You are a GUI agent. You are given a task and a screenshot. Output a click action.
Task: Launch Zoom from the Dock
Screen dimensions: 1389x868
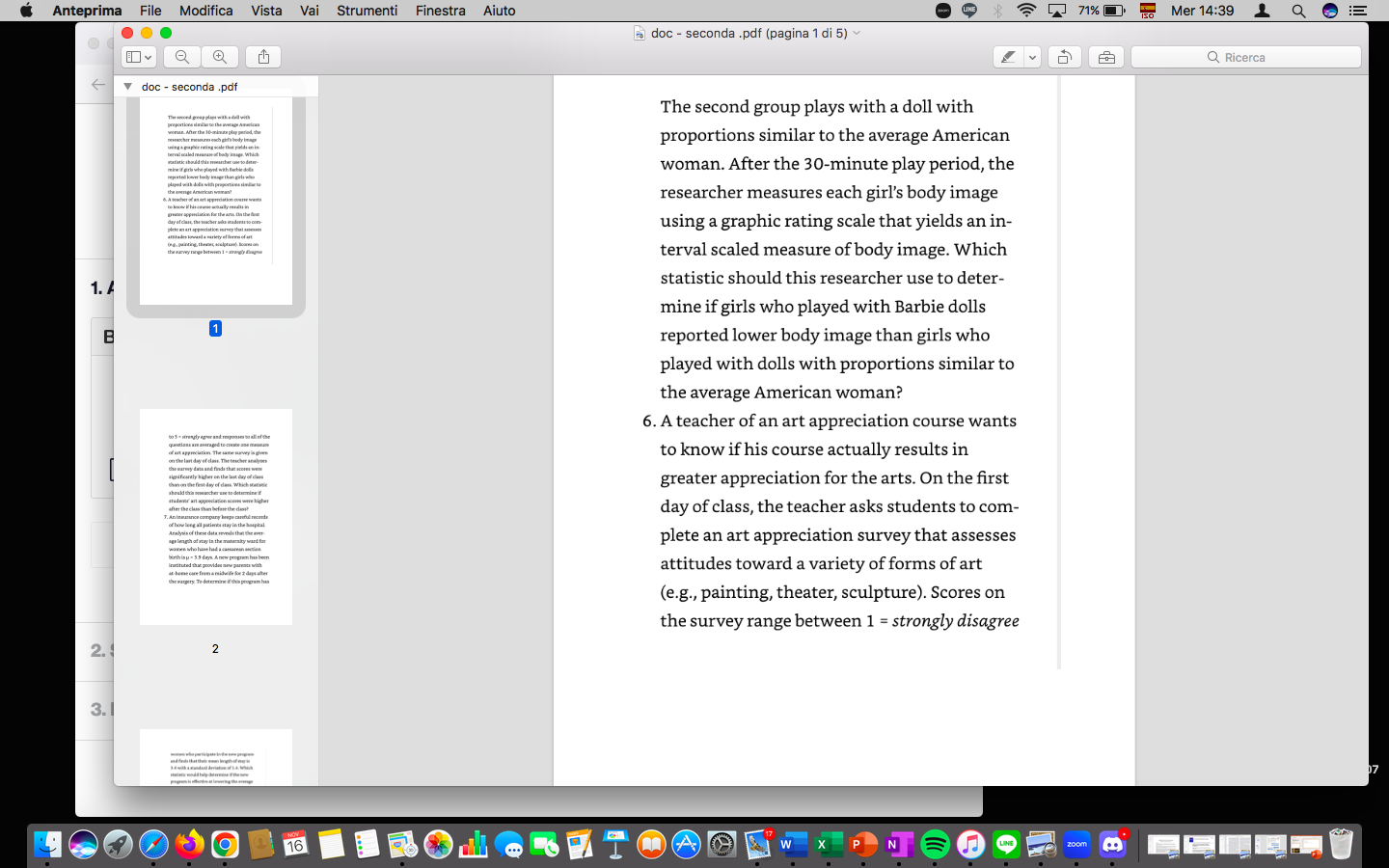pos(1076,845)
